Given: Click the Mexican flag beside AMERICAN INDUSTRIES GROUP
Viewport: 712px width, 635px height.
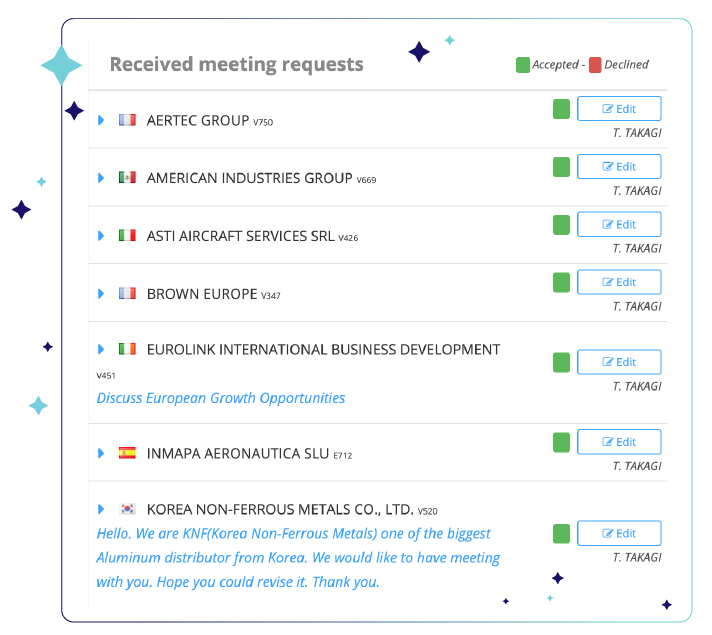Looking at the screenshot, I should pos(127,178).
